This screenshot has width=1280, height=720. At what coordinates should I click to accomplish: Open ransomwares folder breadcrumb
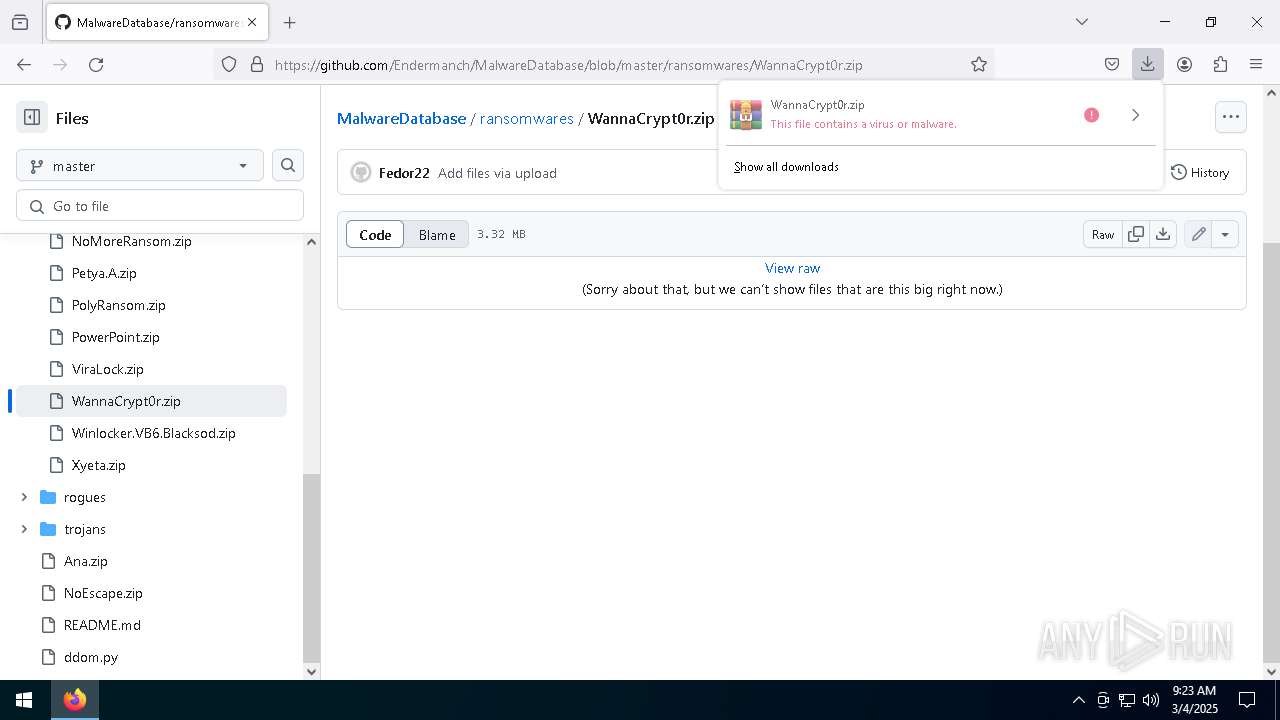click(527, 118)
